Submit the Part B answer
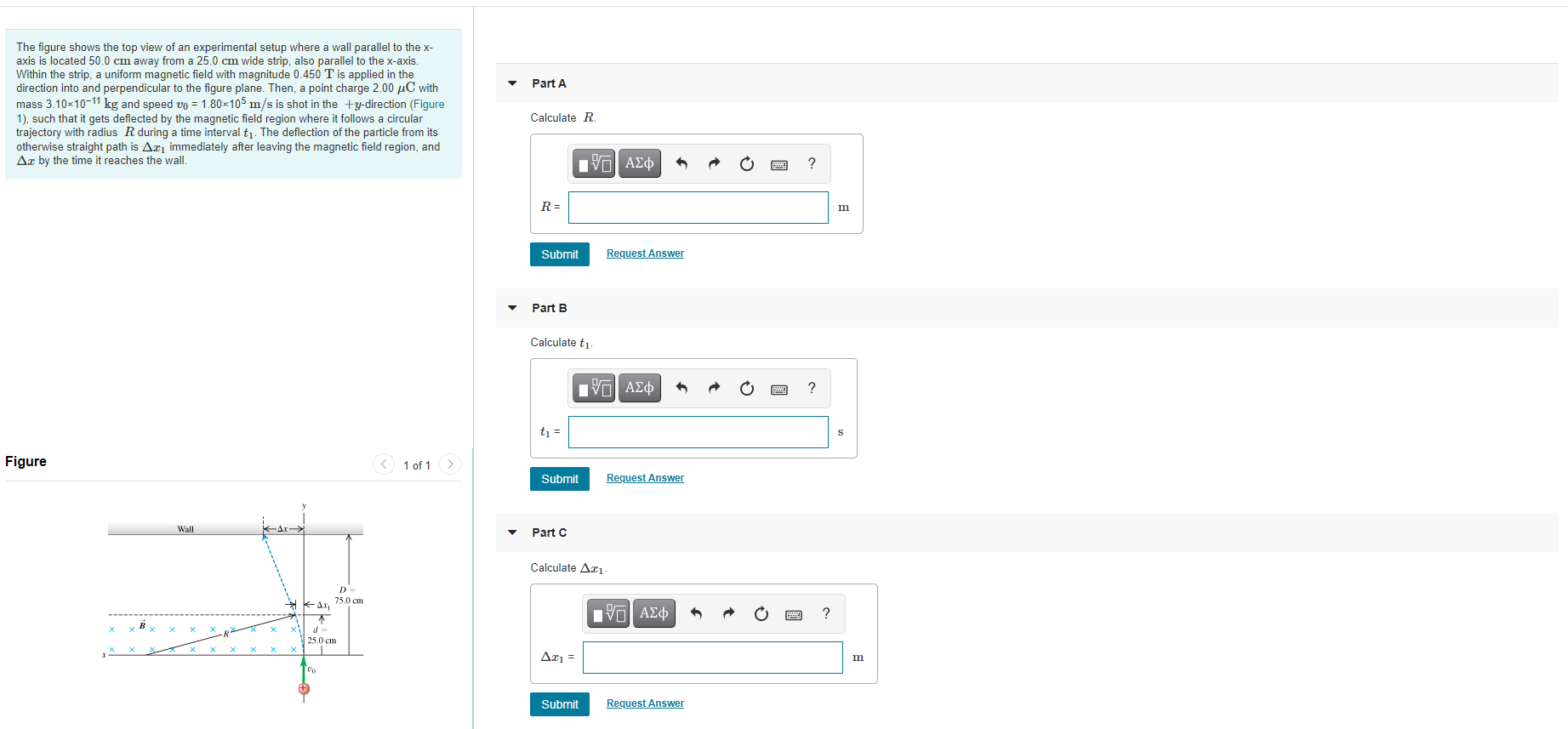The image size is (1568, 729). (560, 479)
